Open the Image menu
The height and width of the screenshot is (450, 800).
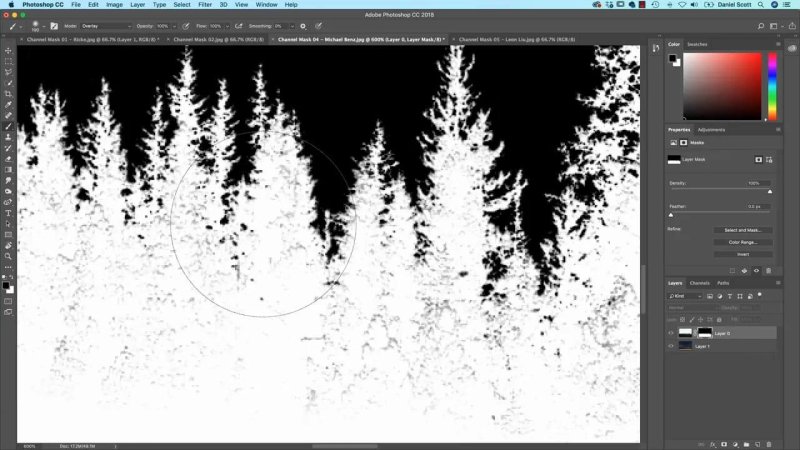coord(114,5)
